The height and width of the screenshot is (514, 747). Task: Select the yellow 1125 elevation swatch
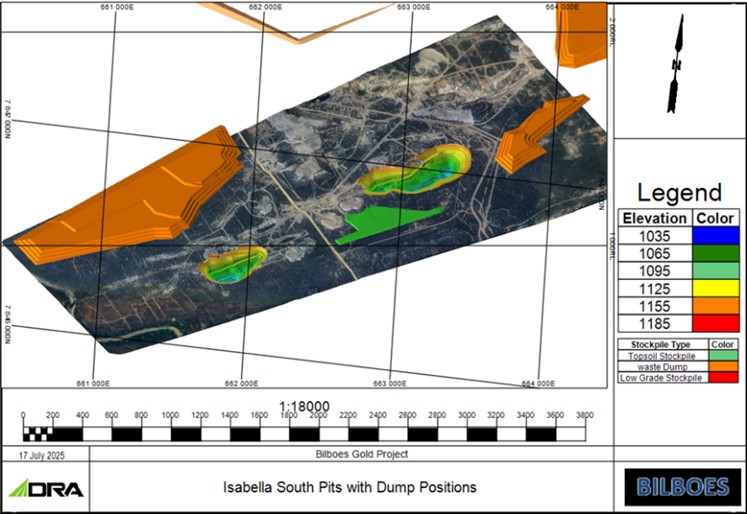tap(715, 289)
